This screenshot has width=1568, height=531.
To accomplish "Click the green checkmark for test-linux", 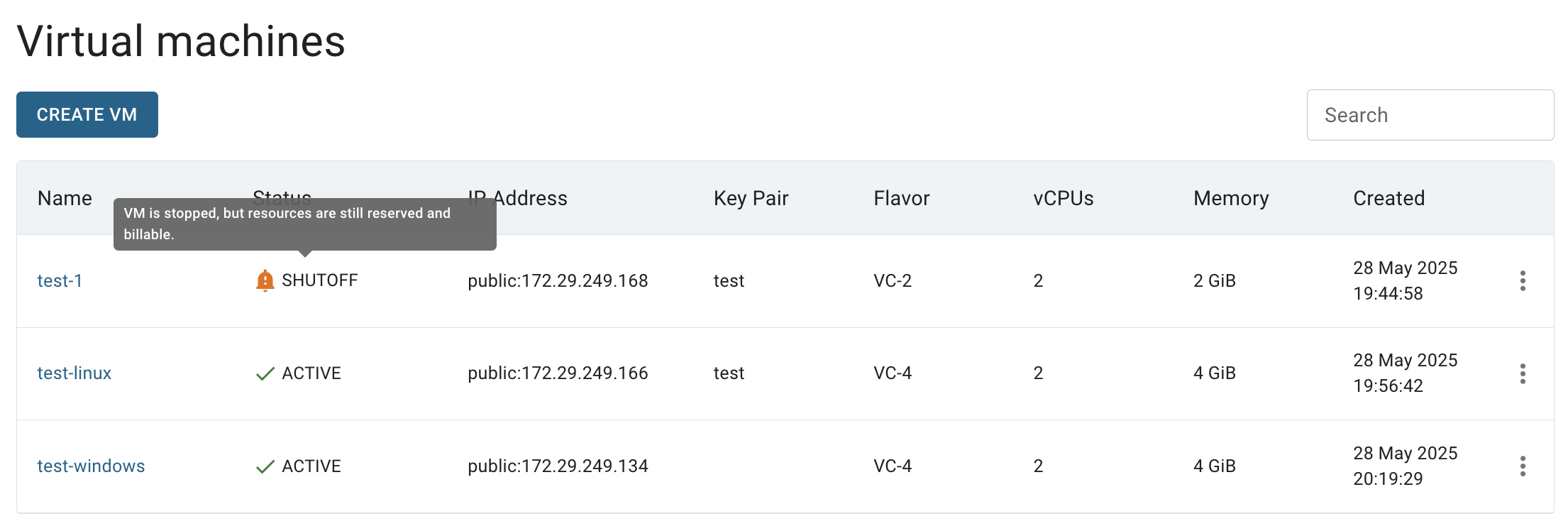I will [x=265, y=373].
